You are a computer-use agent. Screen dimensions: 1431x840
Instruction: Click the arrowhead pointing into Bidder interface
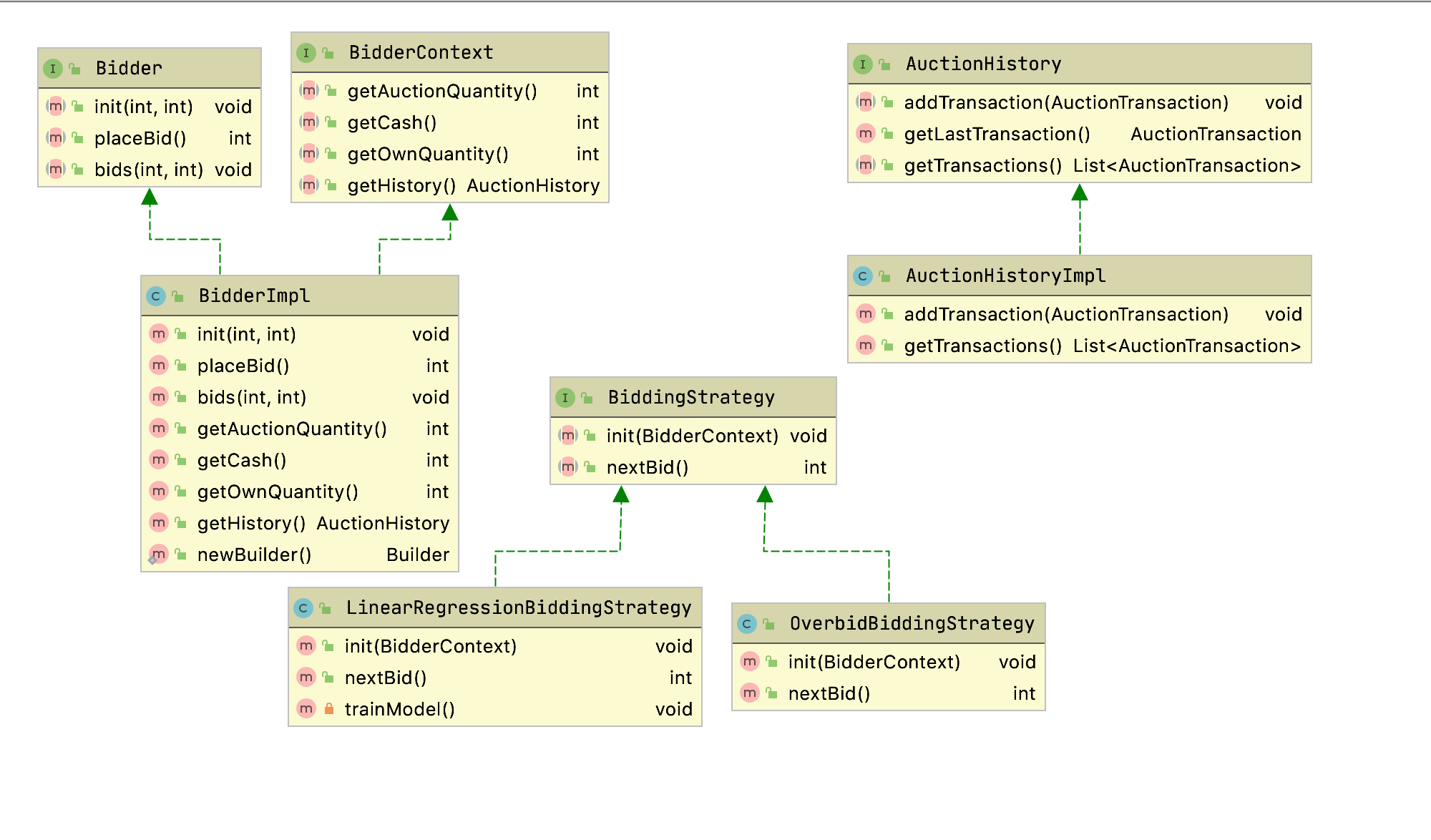(150, 197)
